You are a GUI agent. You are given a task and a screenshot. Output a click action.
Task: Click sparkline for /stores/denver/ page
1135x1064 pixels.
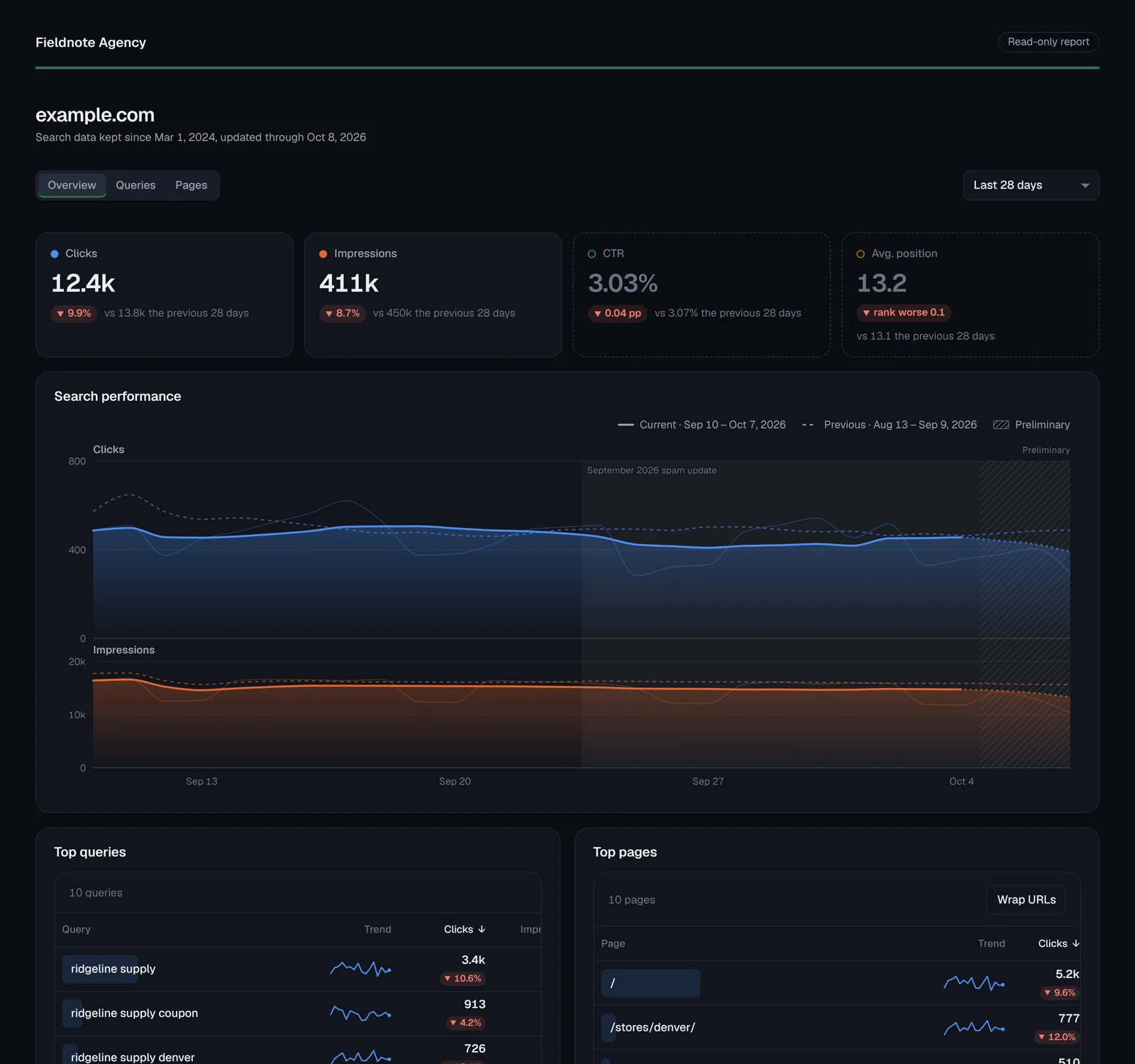[x=974, y=1027]
